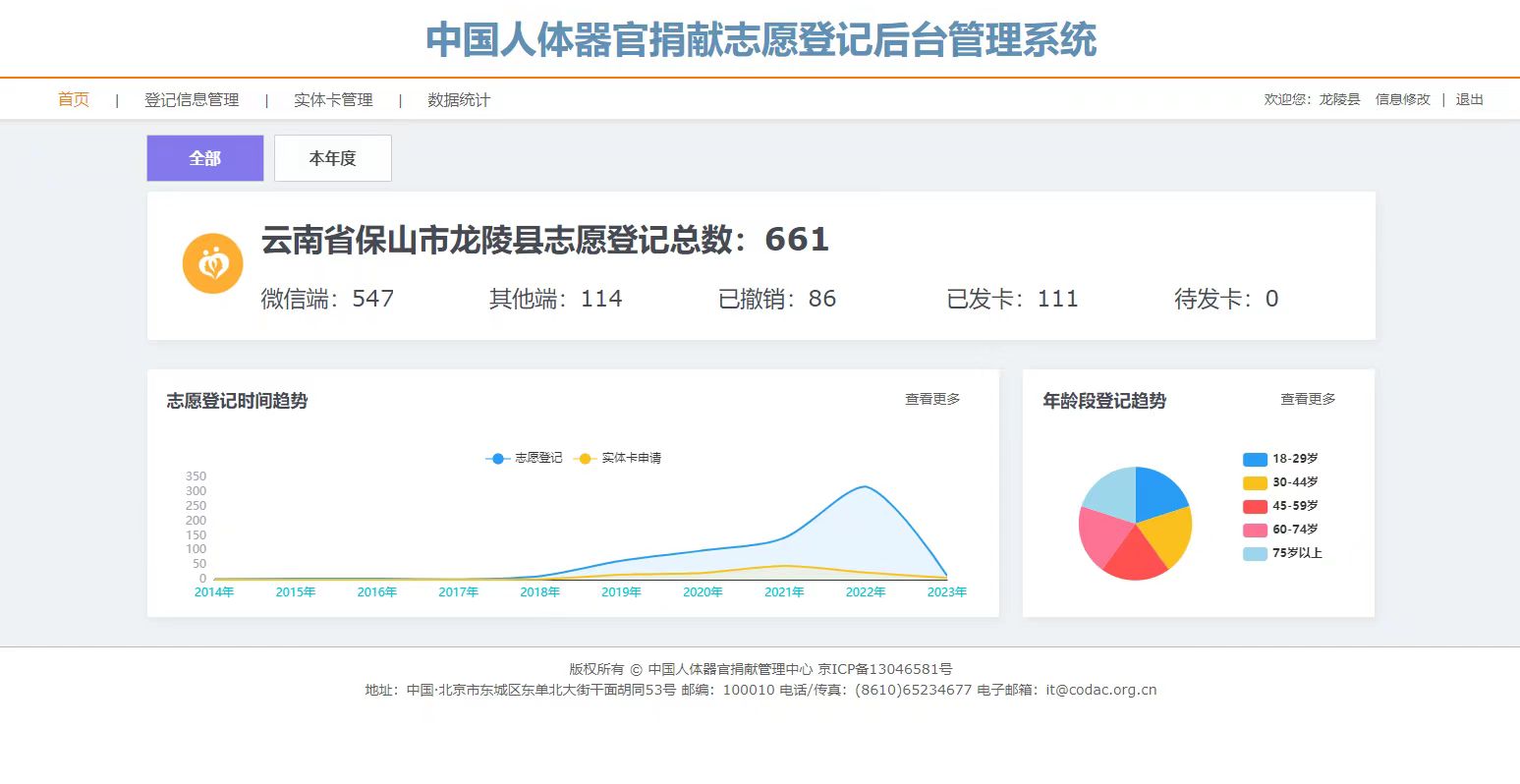Switch to the 本年度 filter tab
This screenshot has width=1520, height=784.
coord(332,158)
